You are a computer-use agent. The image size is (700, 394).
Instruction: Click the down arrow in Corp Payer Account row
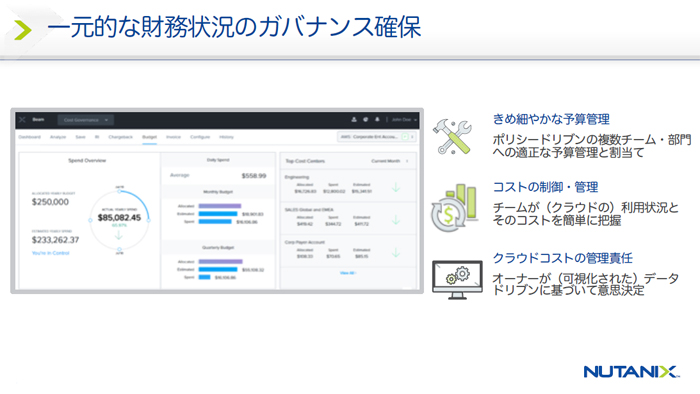click(x=396, y=253)
